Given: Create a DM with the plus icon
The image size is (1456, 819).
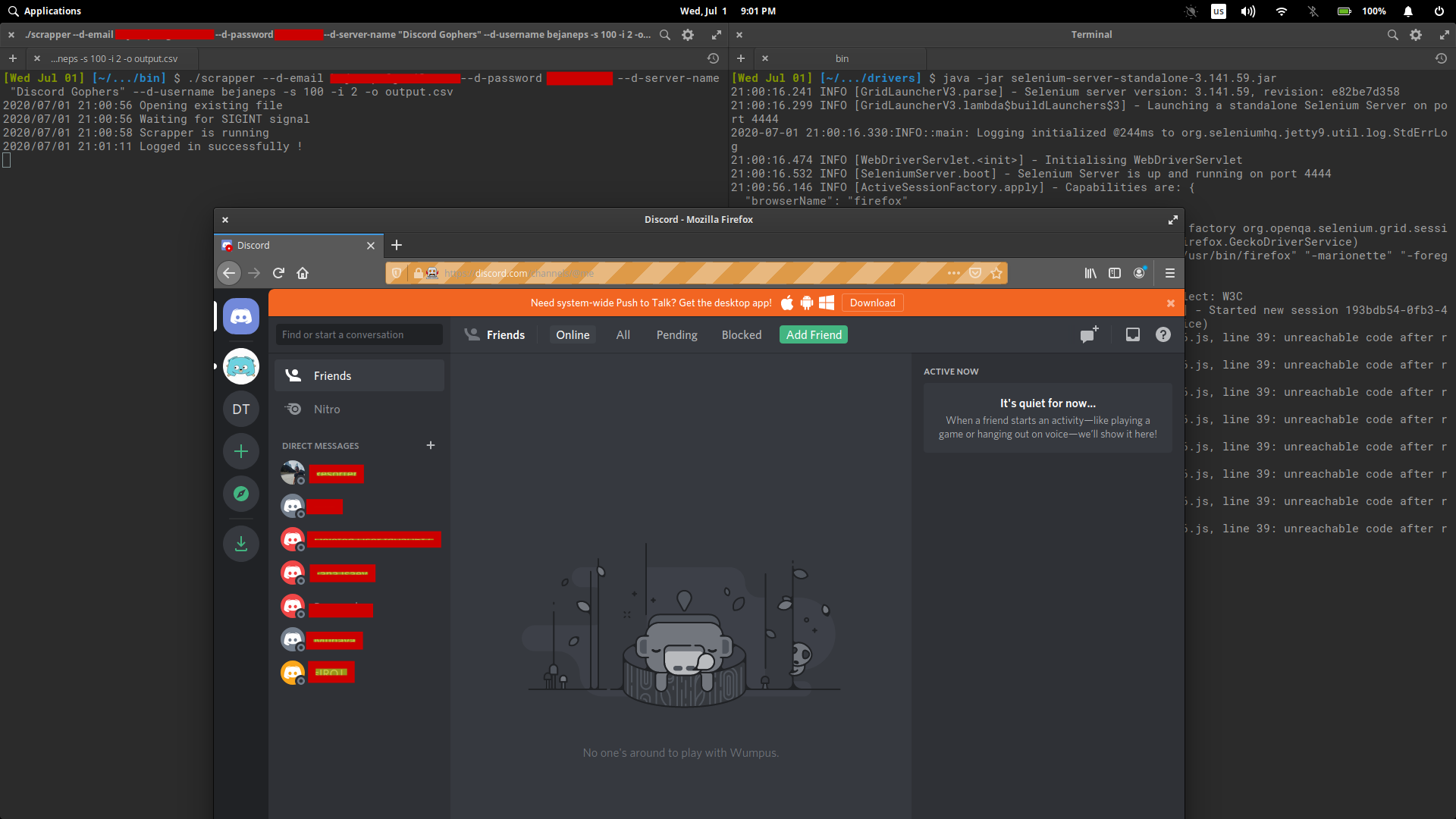Looking at the screenshot, I should coord(431,445).
